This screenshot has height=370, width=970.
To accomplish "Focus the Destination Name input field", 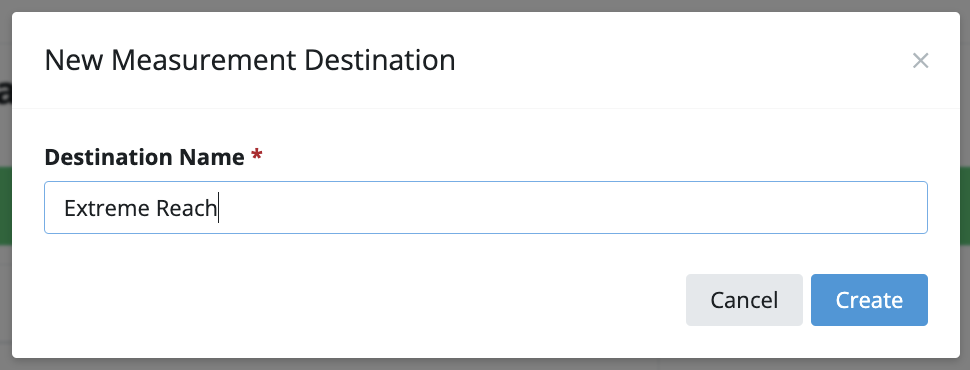I will point(486,207).
